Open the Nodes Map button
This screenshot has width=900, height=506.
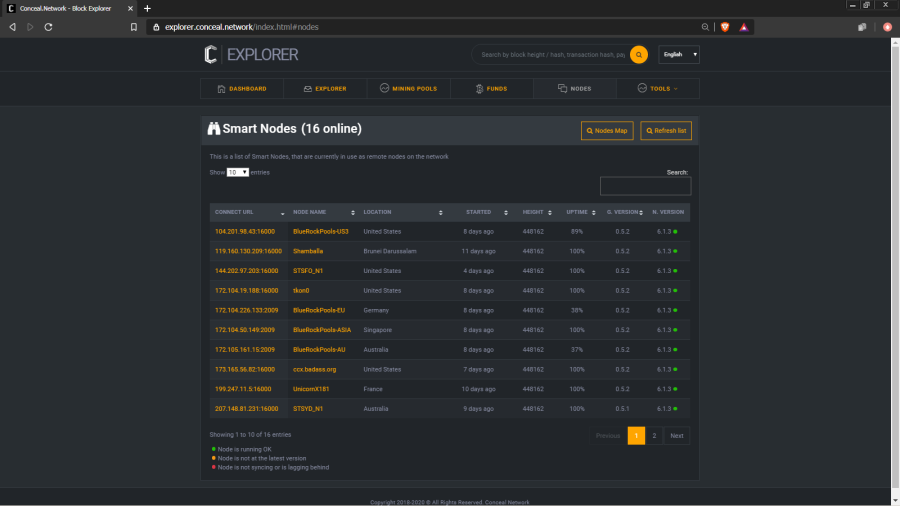pos(607,130)
